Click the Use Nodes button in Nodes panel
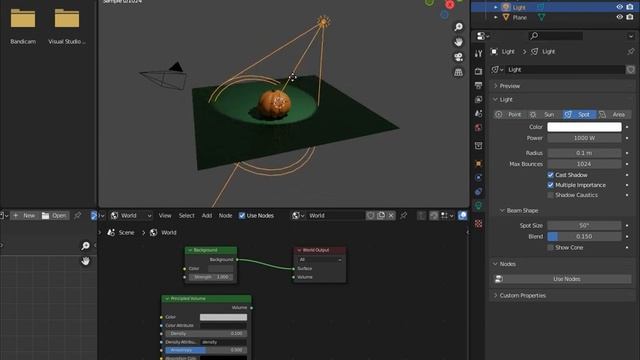Screen dimensions: 640x360 [562, 279]
